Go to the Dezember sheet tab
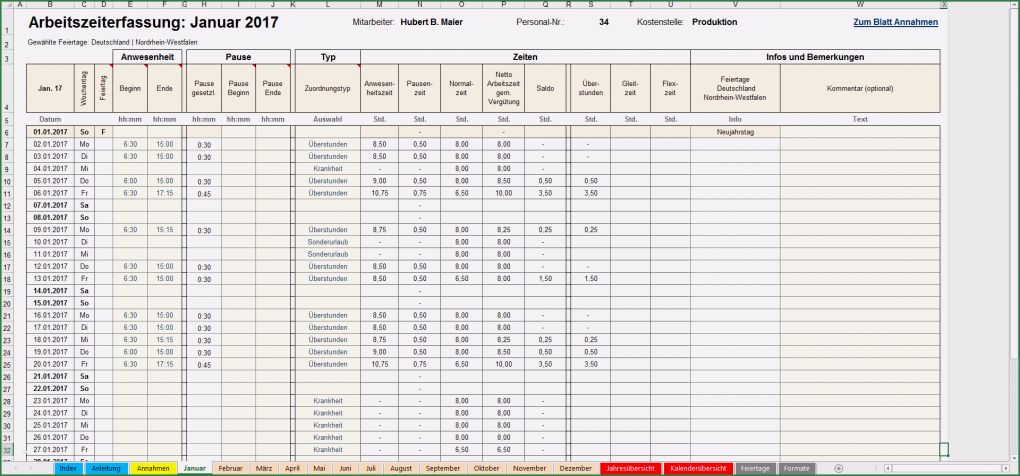This screenshot has height=476, width=1020. 576,468
